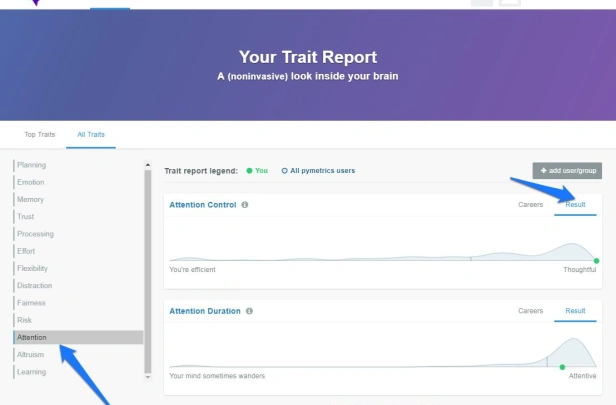
Task: Select Memory in the traits list
Action: pos(30,200)
